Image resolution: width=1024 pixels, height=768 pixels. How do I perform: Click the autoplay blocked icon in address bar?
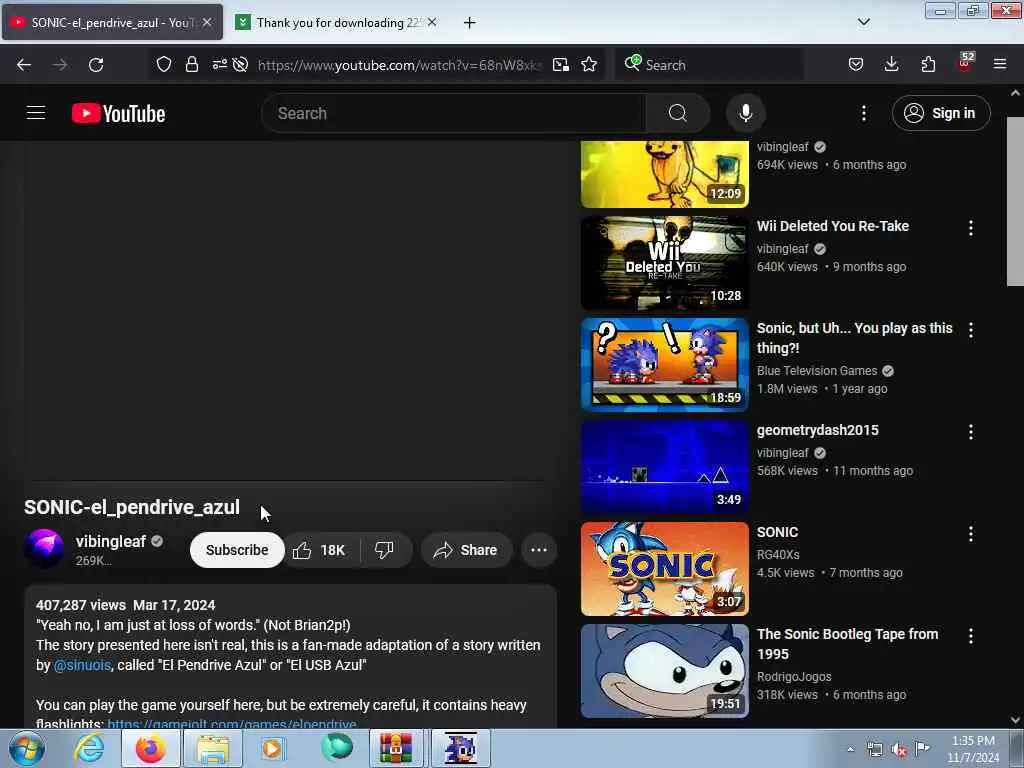tap(240, 65)
